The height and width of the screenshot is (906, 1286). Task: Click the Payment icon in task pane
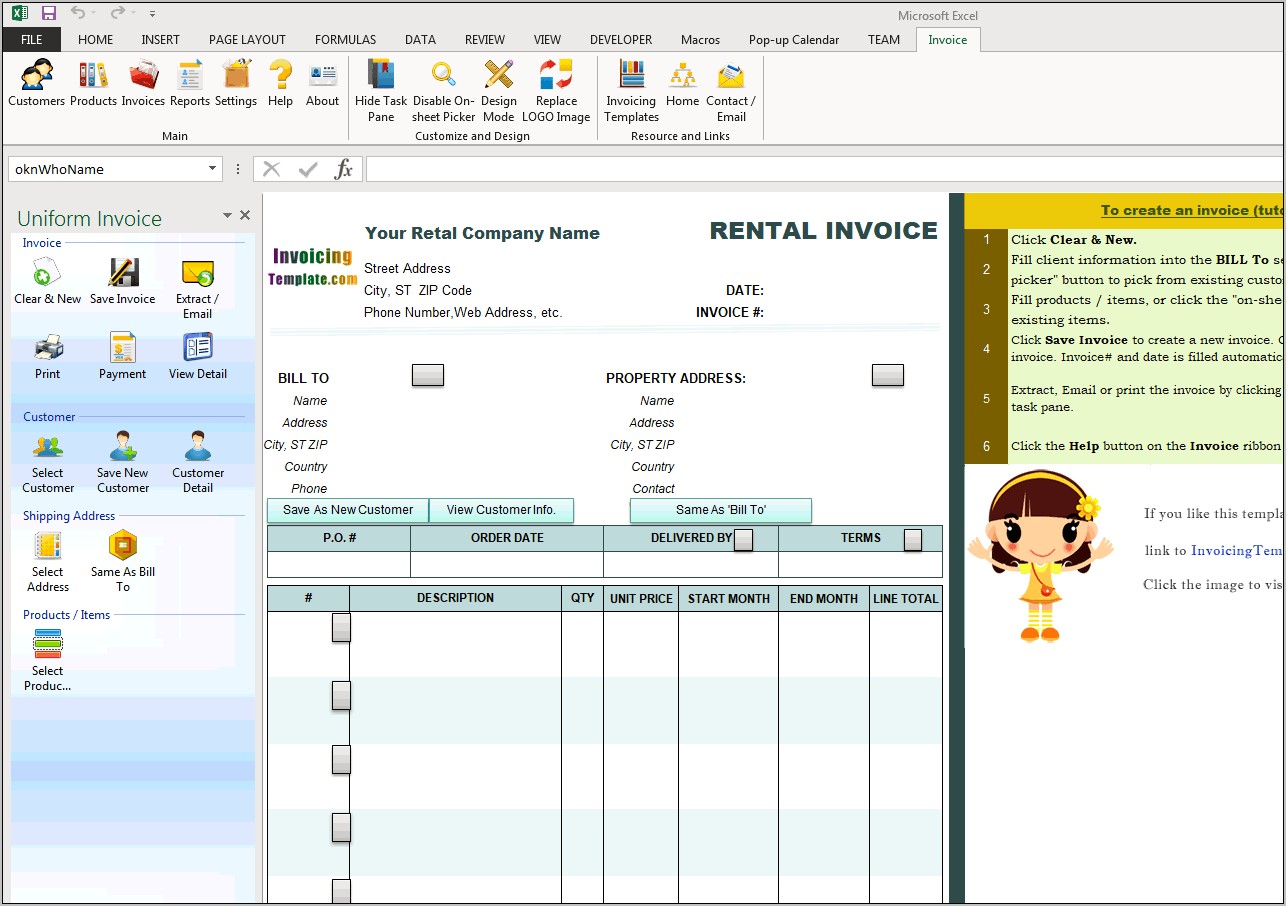[123, 356]
